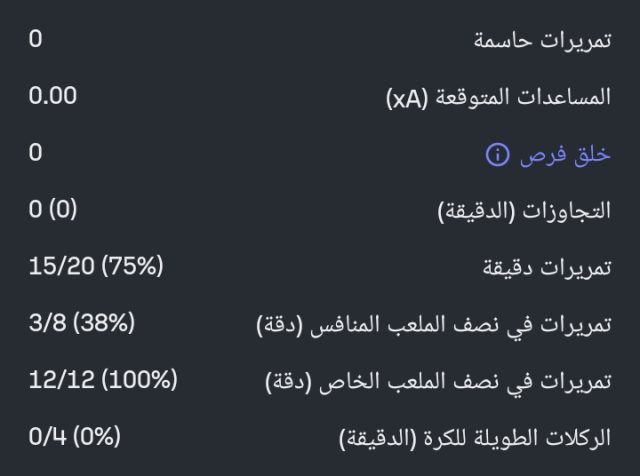Viewport: 640px width, 476px height.
Task: Click the 3/8 opposition half passes fraction
Action: click(x=45, y=326)
